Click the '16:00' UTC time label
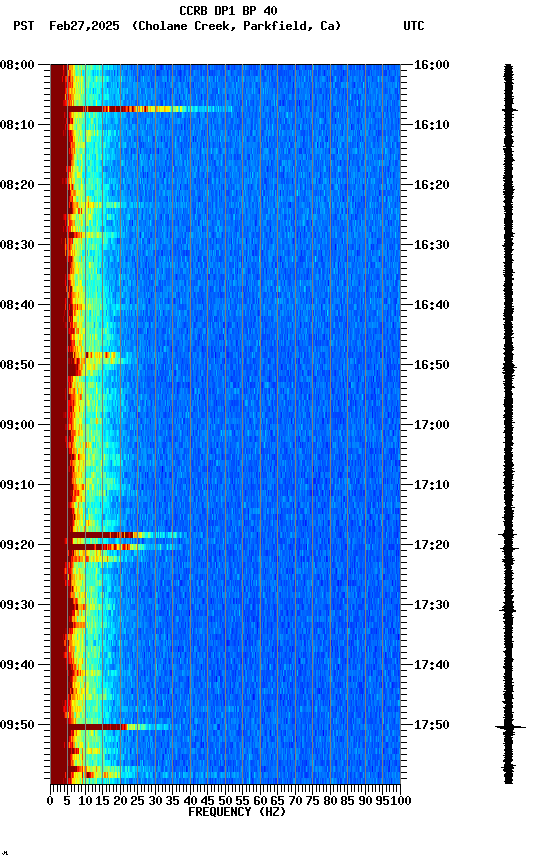 point(432,65)
